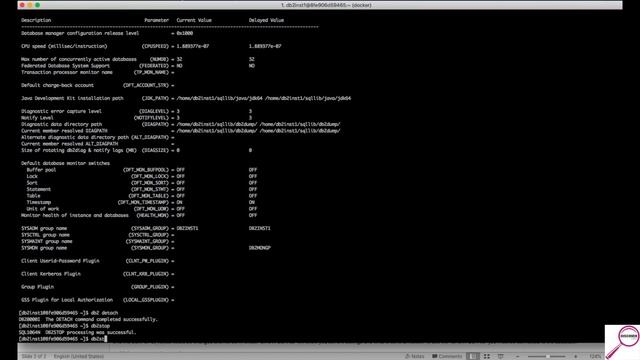Click the (DFT_MON_LOCK) parameter text
This screenshot has height=360, width=640.
[150, 176]
